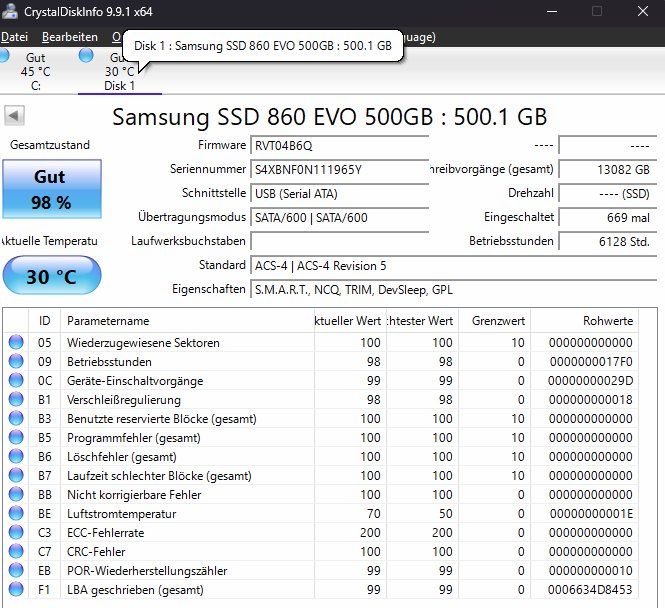Click the Eigenschaften field with S.M.A.R.T., NCQ
The width and height of the screenshot is (665, 608).
click(x=453, y=290)
